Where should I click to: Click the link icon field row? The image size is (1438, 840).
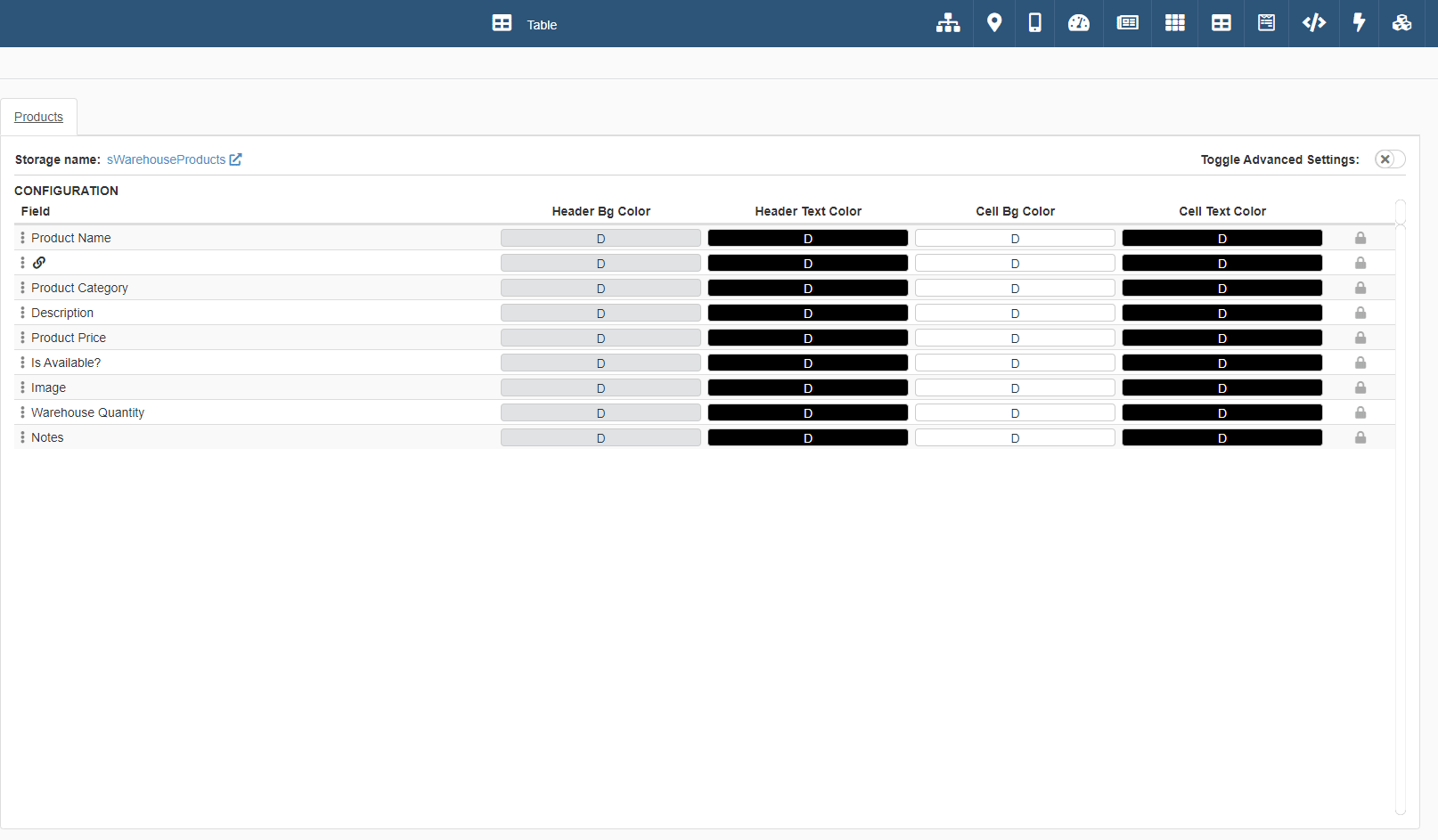tap(39, 263)
